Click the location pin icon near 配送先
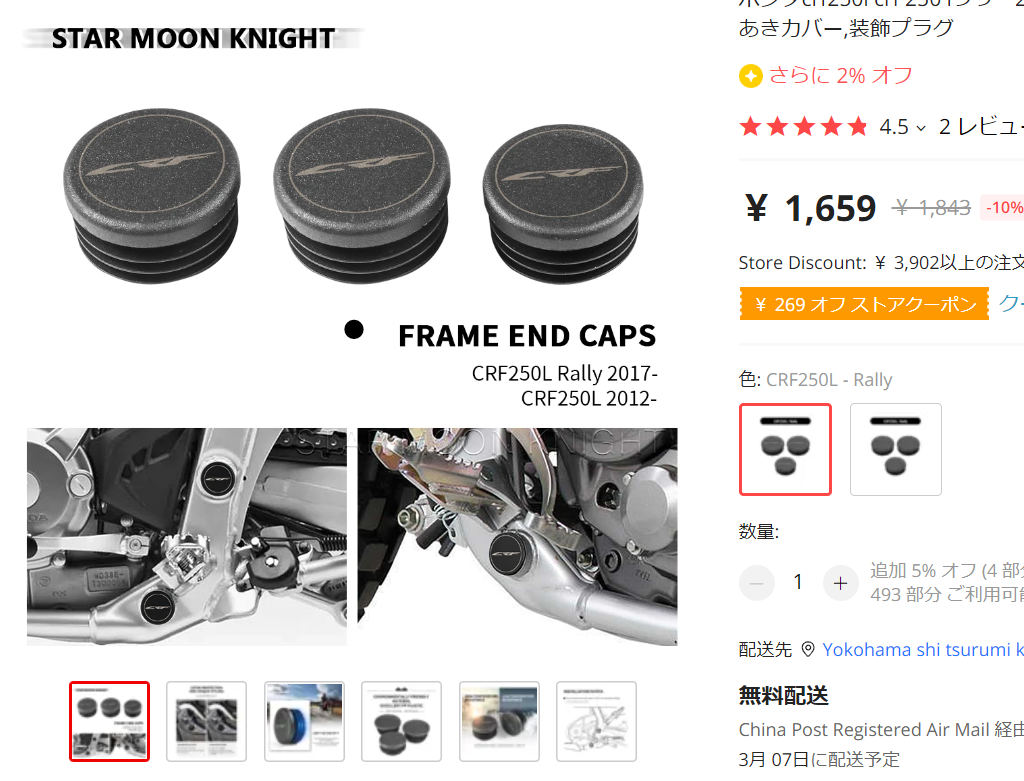Screen dimensions: 1024x781 click(808, 649)
